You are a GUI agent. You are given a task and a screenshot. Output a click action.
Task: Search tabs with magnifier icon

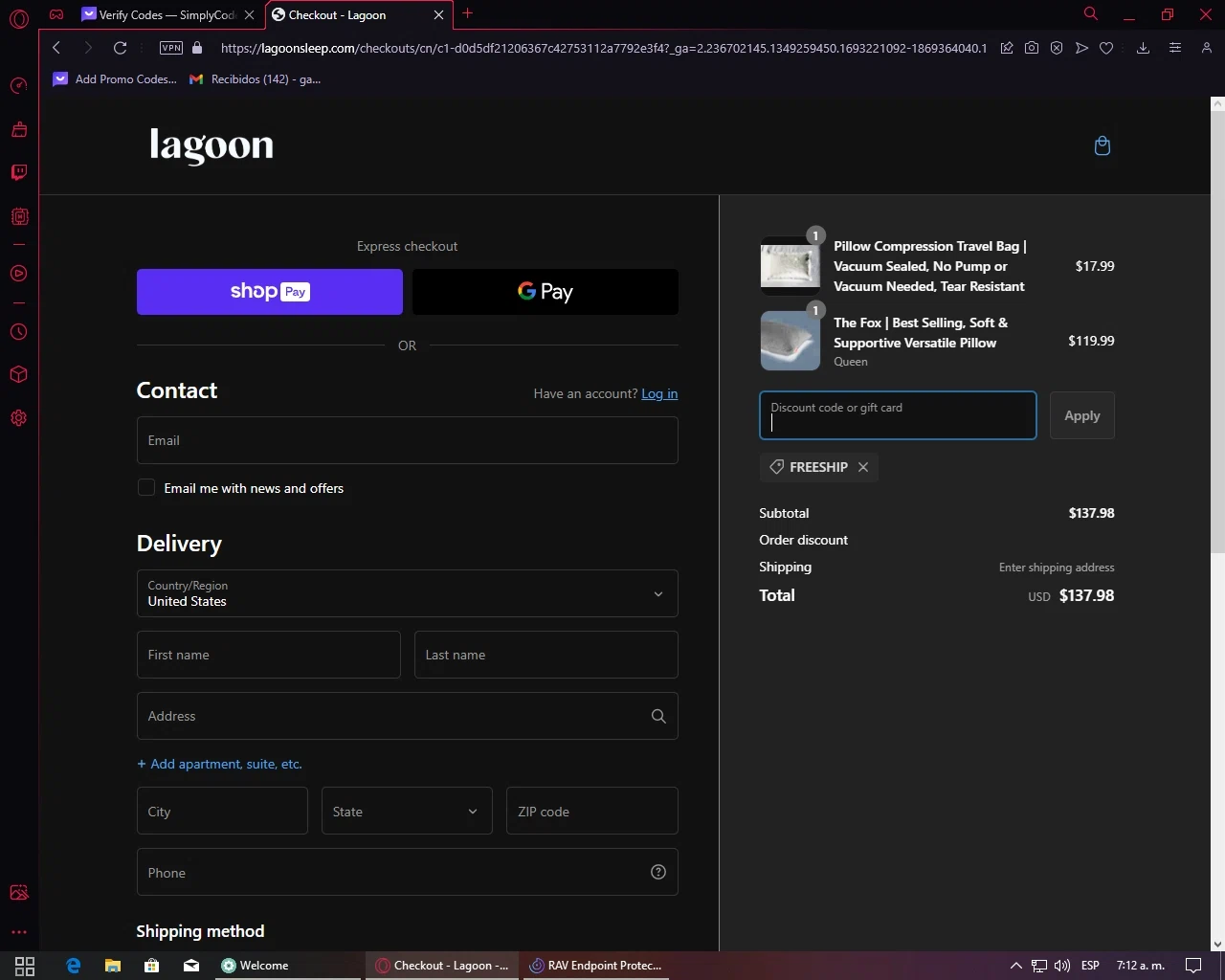click(1090, 13)
